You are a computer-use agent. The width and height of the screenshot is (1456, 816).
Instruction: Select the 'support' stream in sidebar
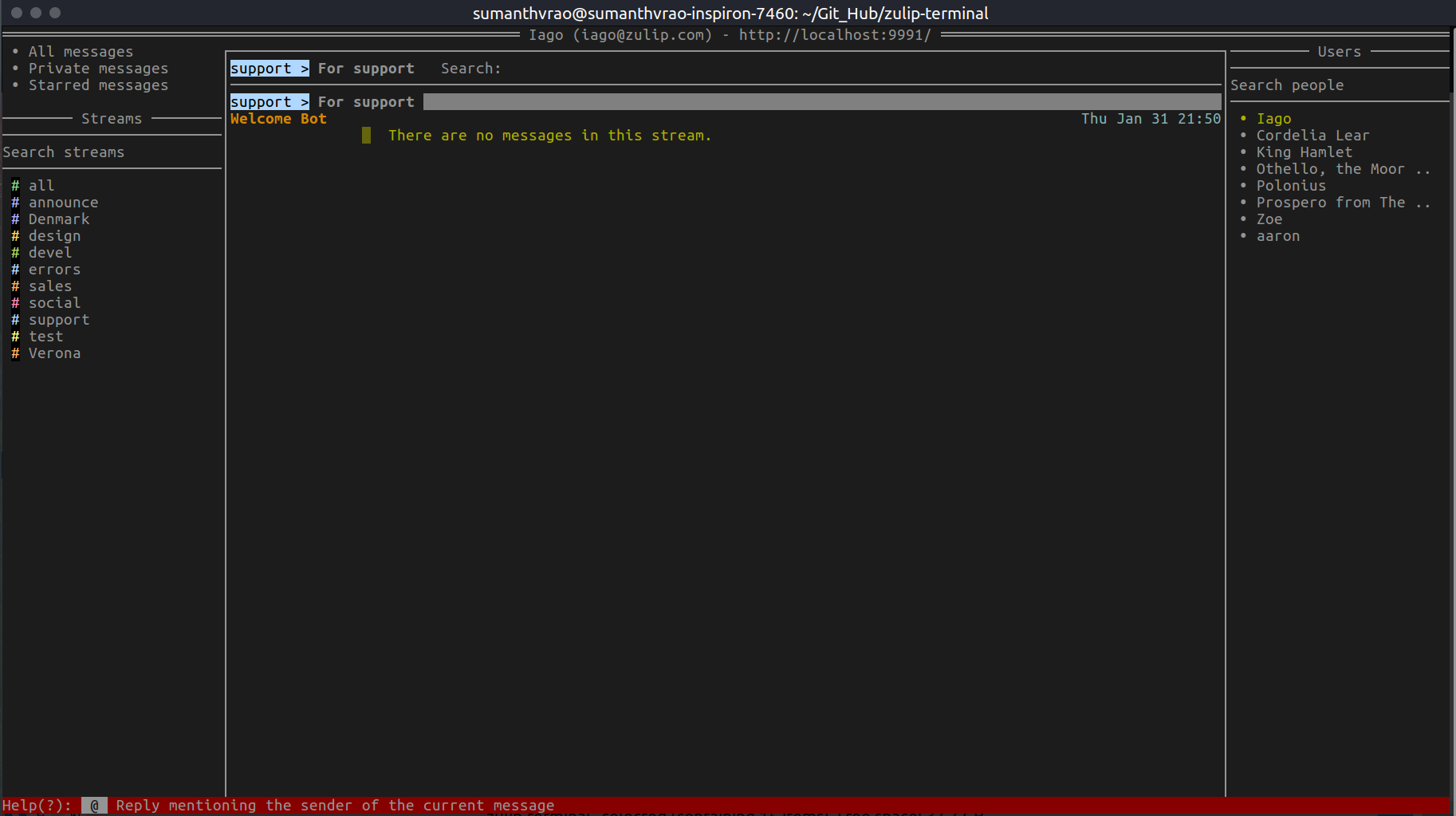point(59,320)
